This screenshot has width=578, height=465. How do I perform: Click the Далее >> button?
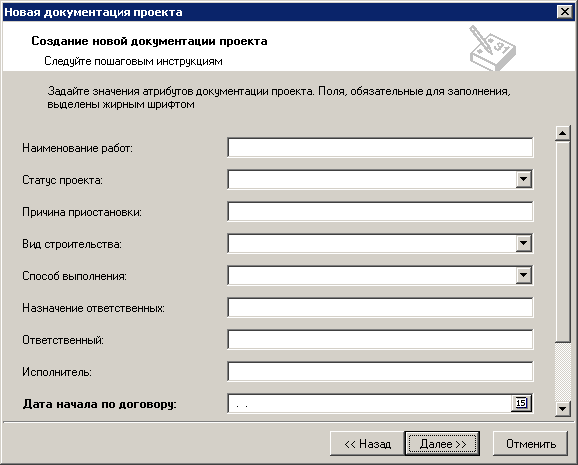[442, 444]
